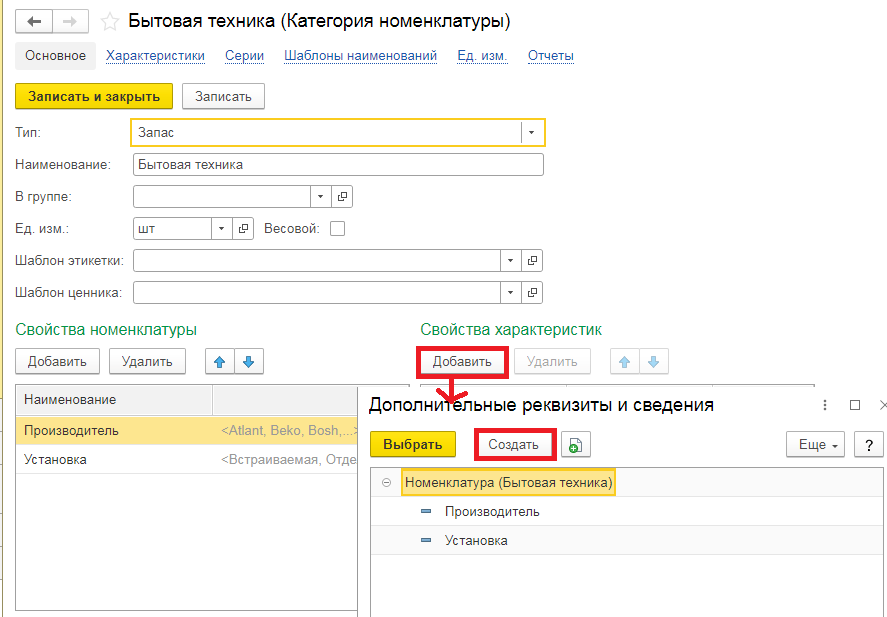Click the yellow Выбрать button

[x=413, y=445]
